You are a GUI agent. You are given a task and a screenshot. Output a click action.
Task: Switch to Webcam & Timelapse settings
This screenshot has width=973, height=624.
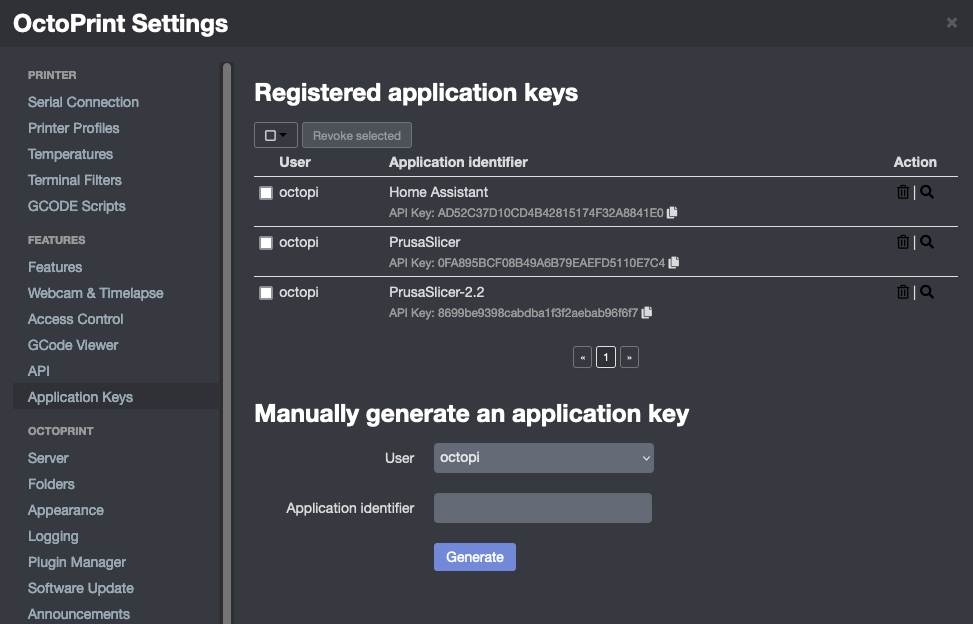[x=95, y=293]
